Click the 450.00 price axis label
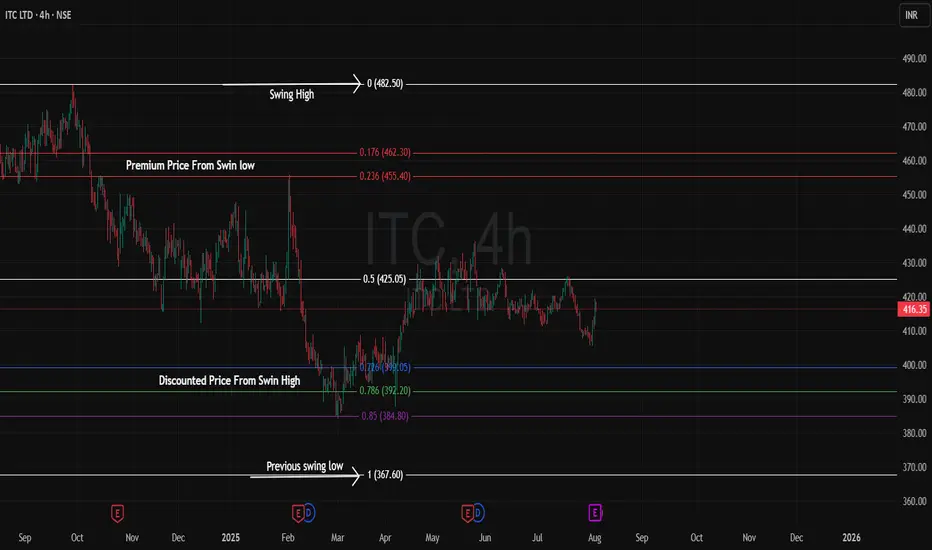 point(914,194)
